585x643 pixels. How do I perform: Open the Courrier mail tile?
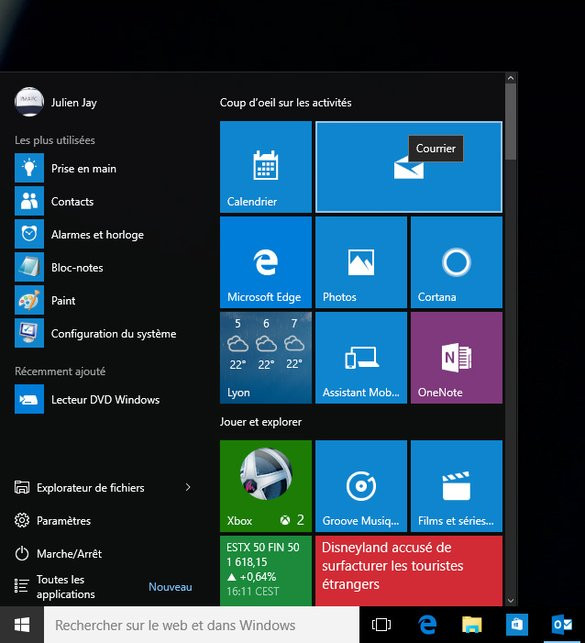coord(409,167)
